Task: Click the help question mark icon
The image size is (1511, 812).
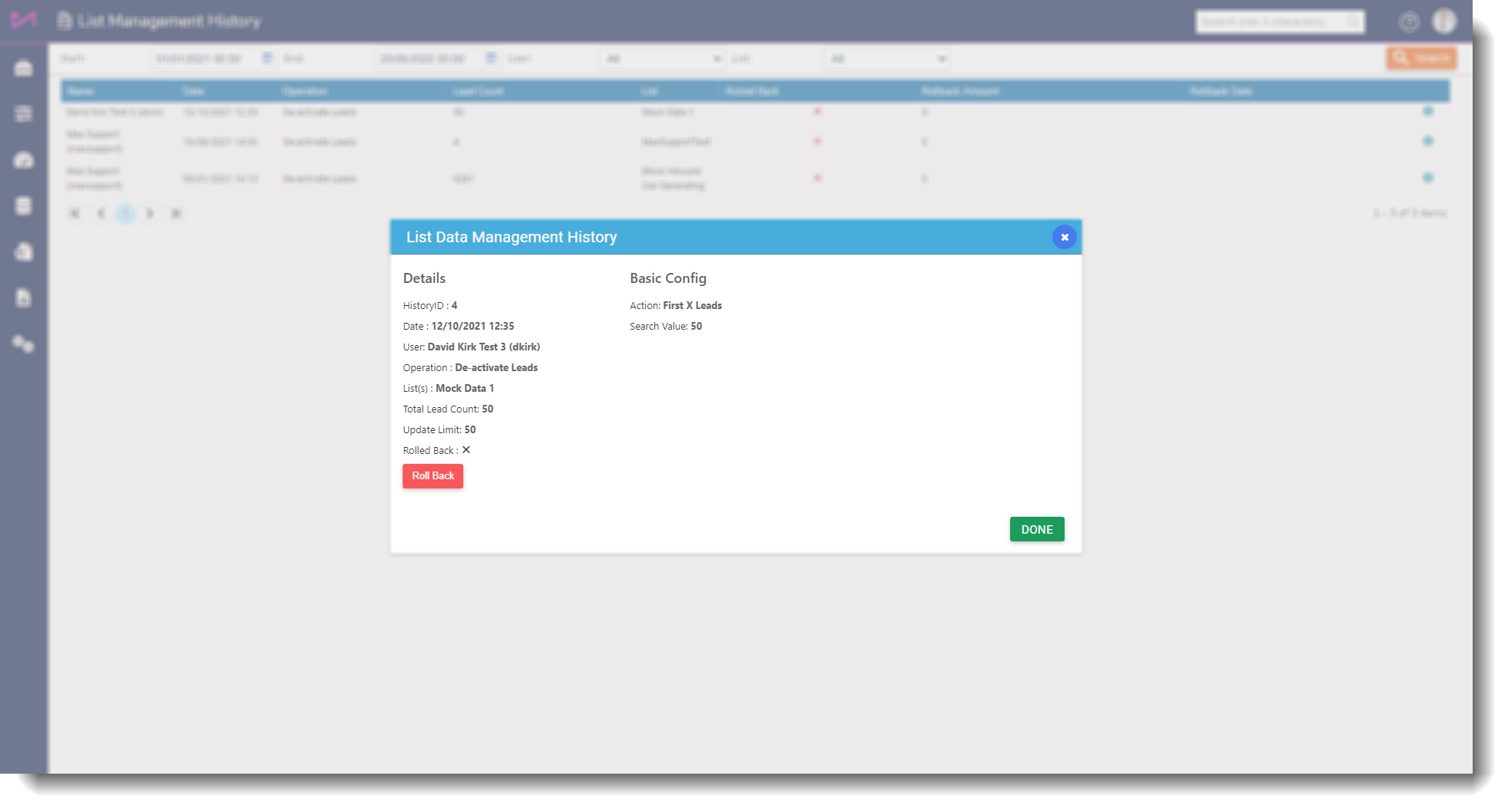Action: click(1409, 21)
